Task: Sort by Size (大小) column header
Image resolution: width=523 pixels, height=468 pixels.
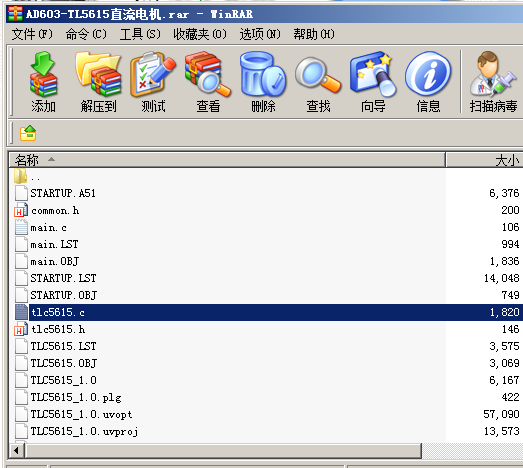Action: [x=485, y=160]
